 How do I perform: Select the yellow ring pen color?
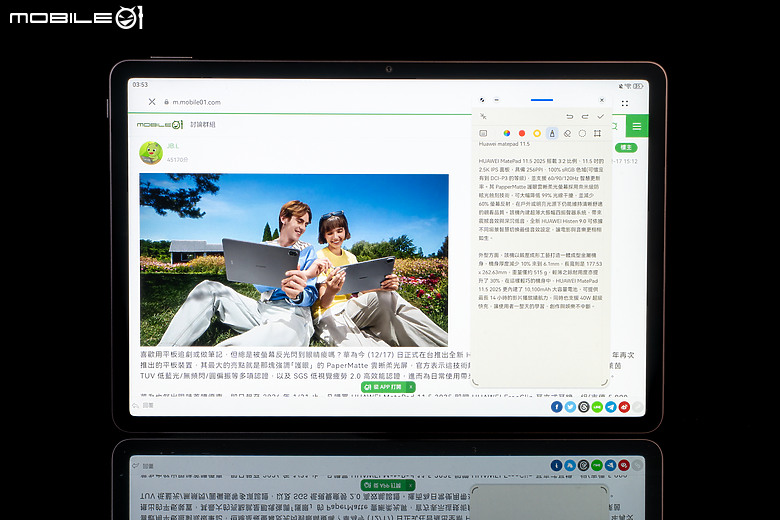[537, 133]
